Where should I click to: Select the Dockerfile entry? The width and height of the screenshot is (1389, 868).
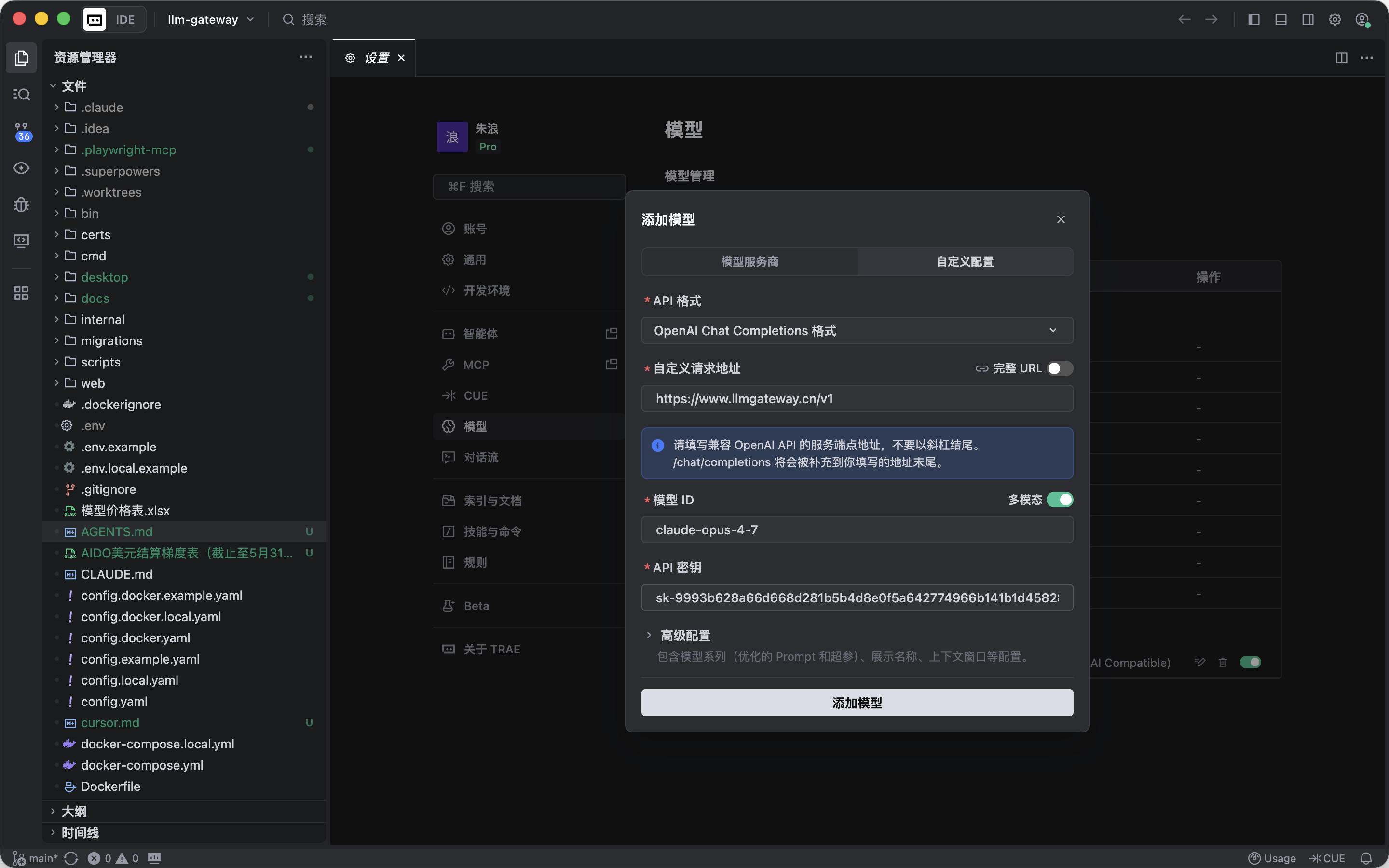pos(184,786)
